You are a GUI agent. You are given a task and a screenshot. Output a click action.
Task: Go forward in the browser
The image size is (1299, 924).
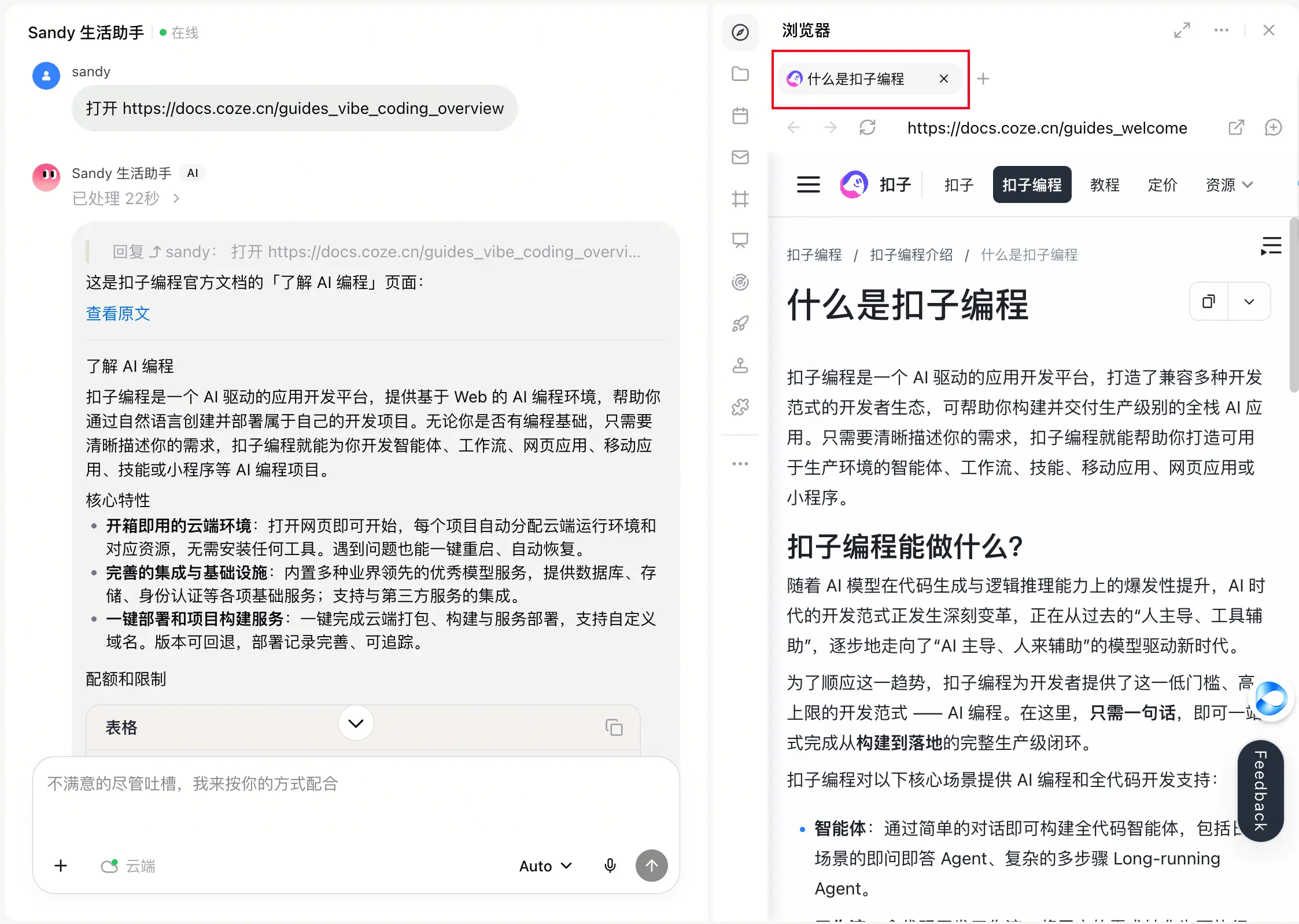831,127
